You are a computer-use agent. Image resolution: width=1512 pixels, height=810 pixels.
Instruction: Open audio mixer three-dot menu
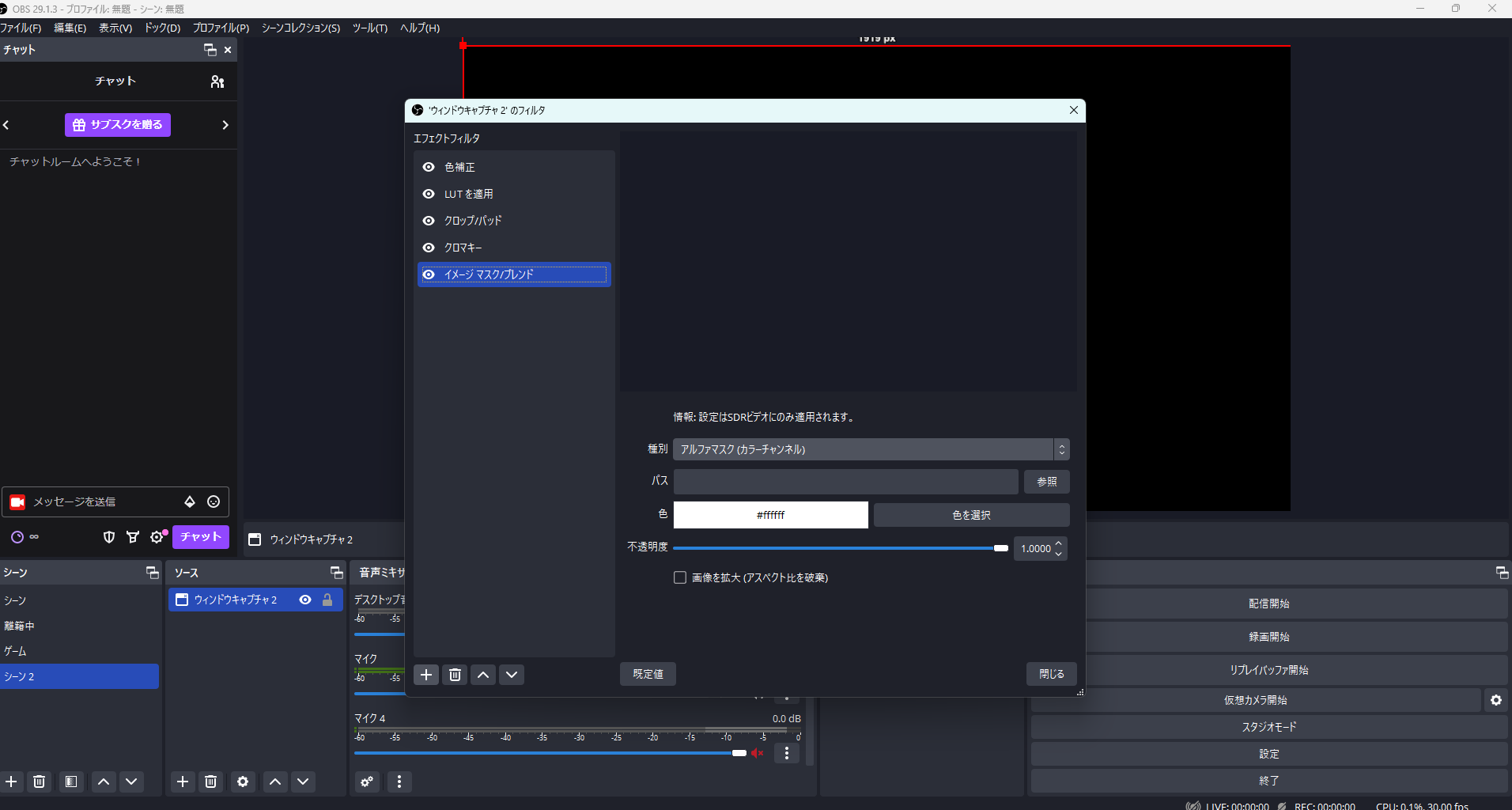coord(399,782)
